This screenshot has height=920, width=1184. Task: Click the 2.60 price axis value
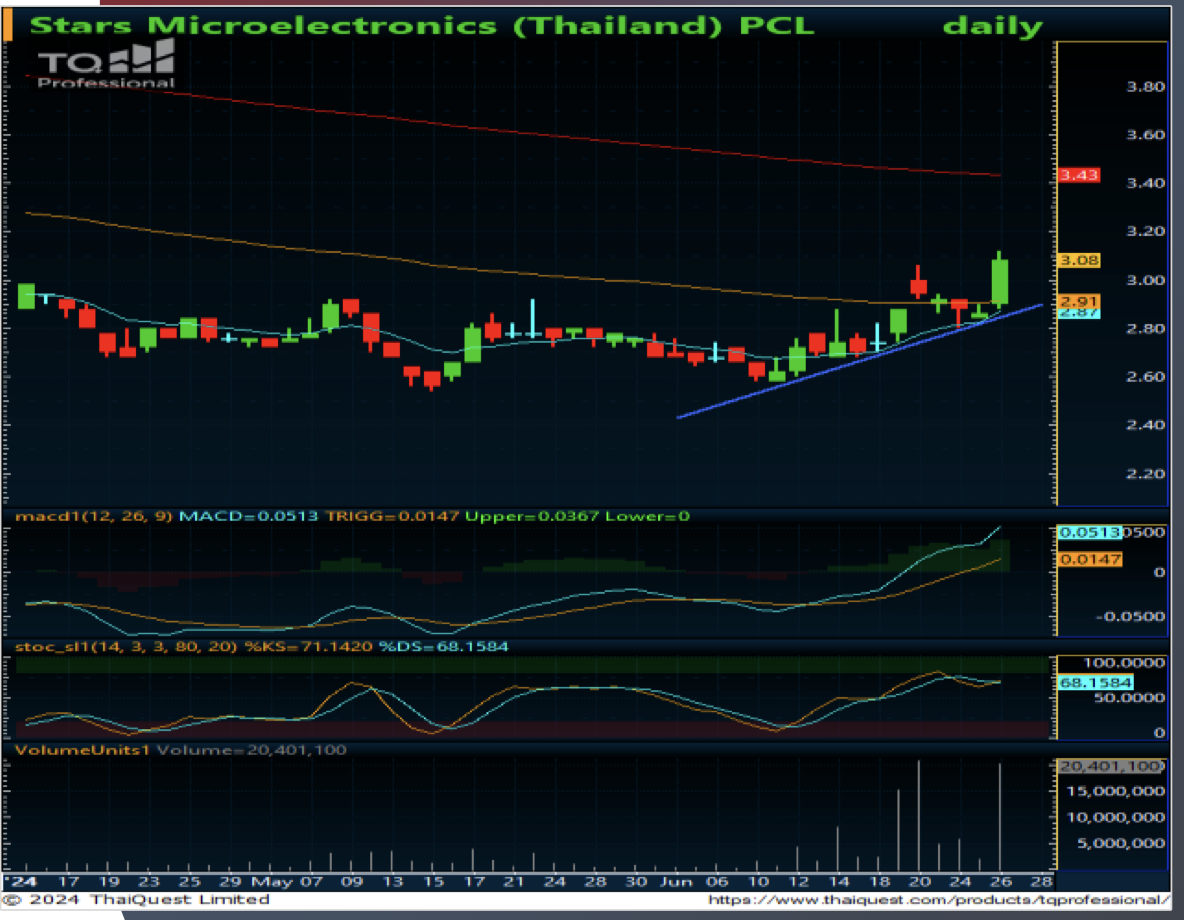1145,377
